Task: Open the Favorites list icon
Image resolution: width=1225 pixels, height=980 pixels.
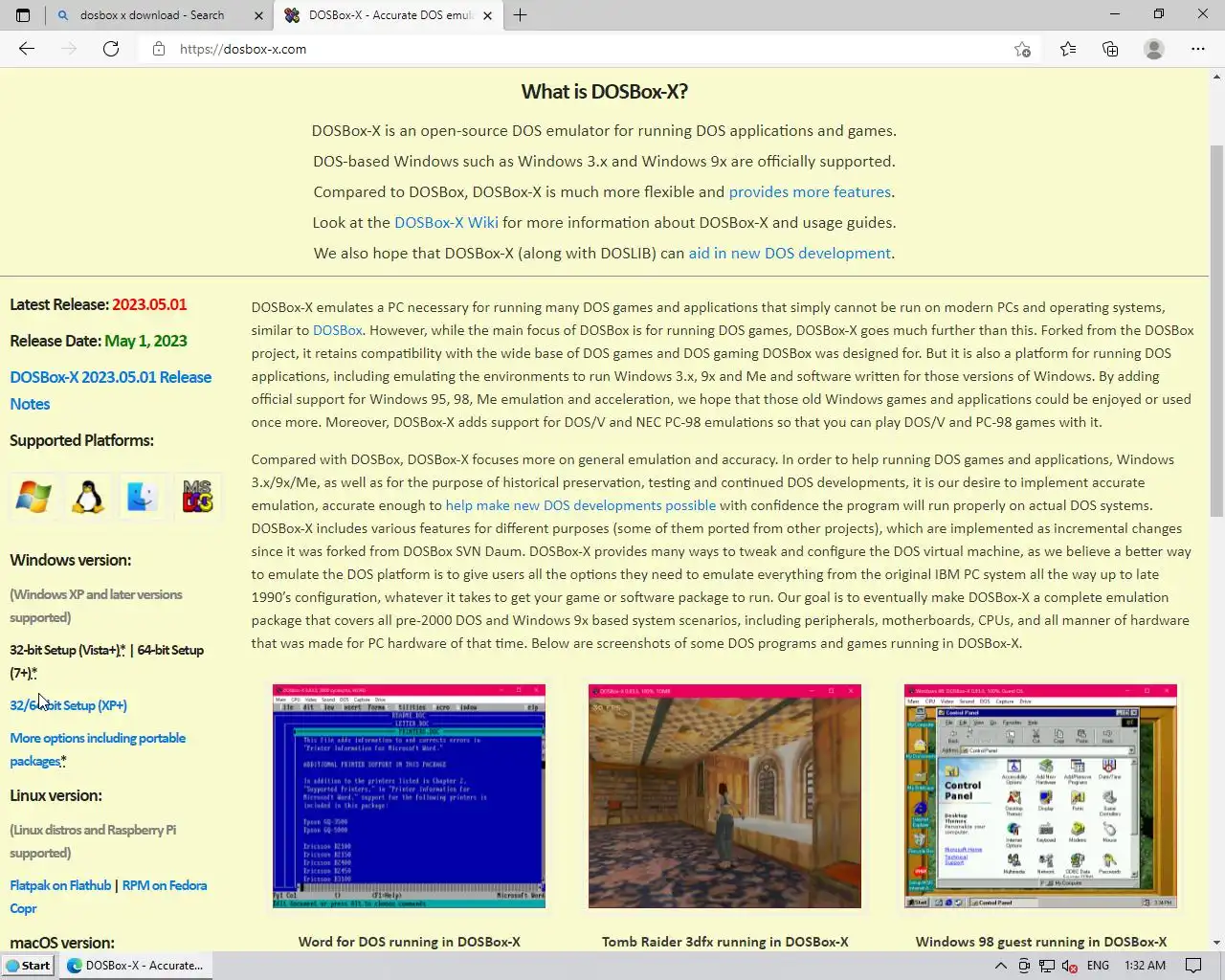Action: 1068,49
